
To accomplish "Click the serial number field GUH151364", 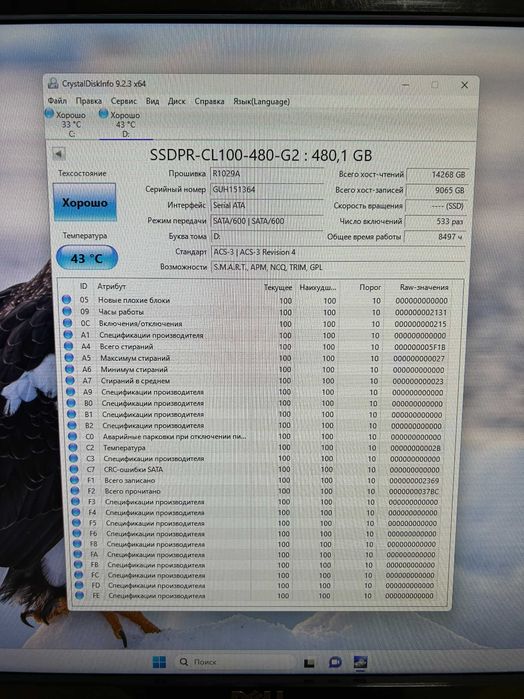I will click(x=267, y=189).
